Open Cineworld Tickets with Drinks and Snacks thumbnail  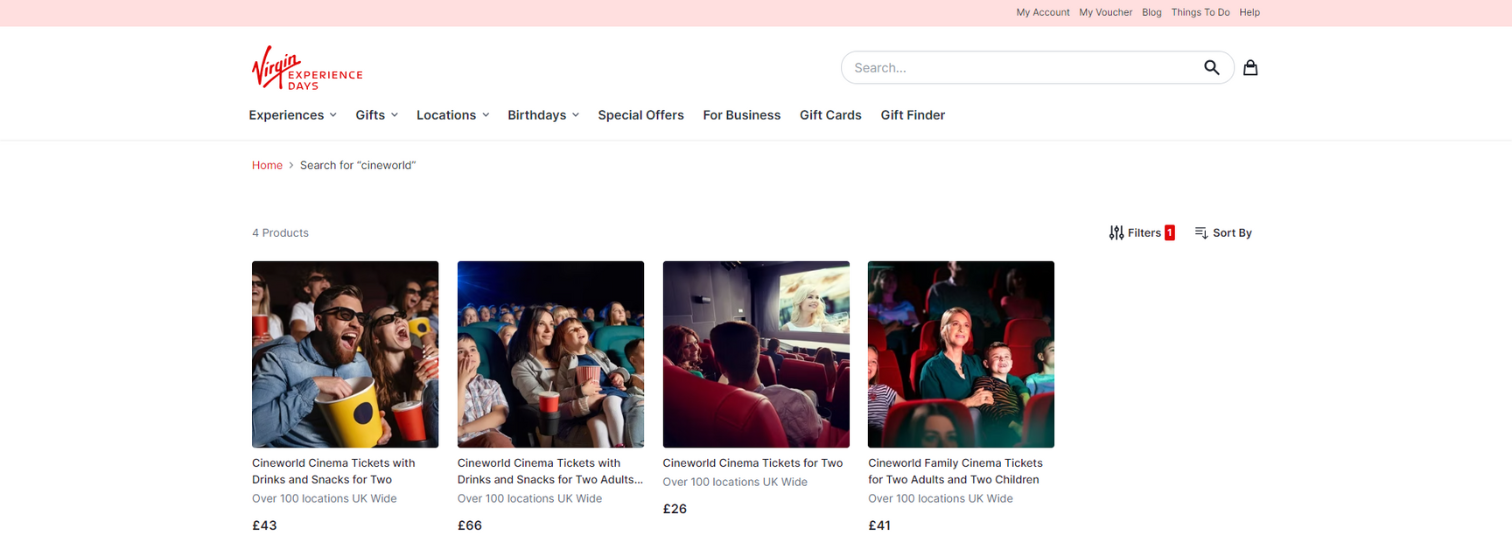[x=345, y=354]
